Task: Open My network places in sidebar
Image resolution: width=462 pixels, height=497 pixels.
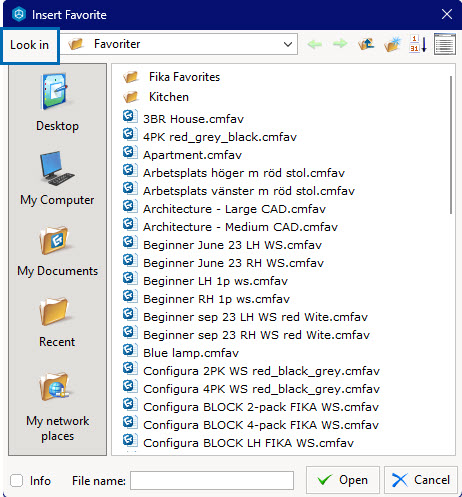Action: pyautogui.click(x=57, y=407)
